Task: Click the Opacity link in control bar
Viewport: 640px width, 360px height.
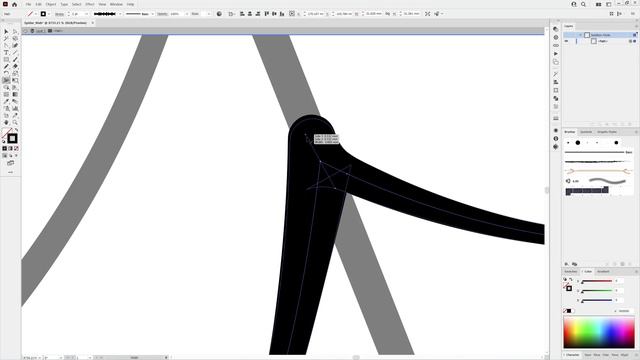Action: (162, 14)
